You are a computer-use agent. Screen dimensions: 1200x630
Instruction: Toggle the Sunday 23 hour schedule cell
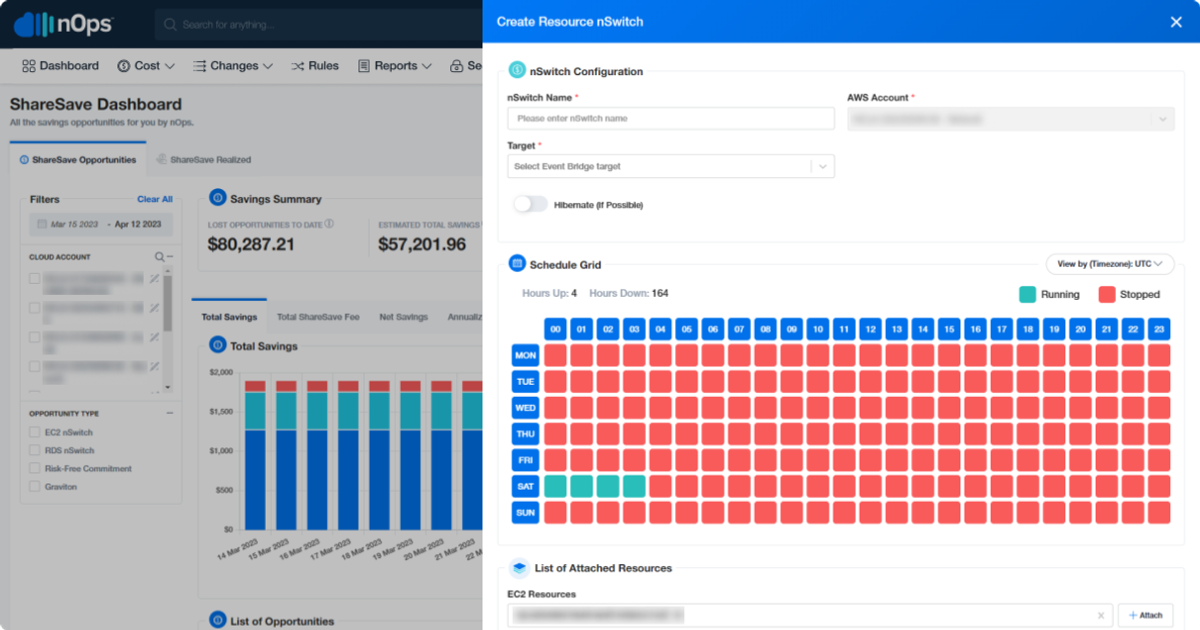pyautogui.click(x=1159, y=512)
